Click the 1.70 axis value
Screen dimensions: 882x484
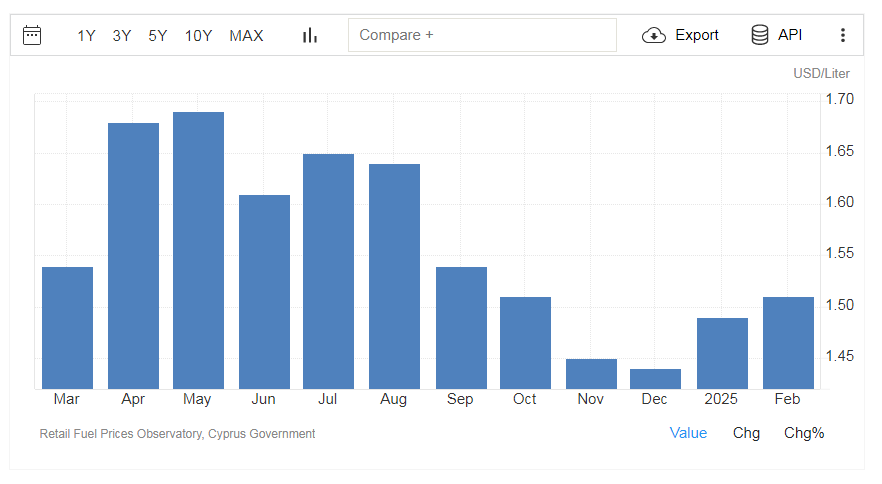[839, 99]
